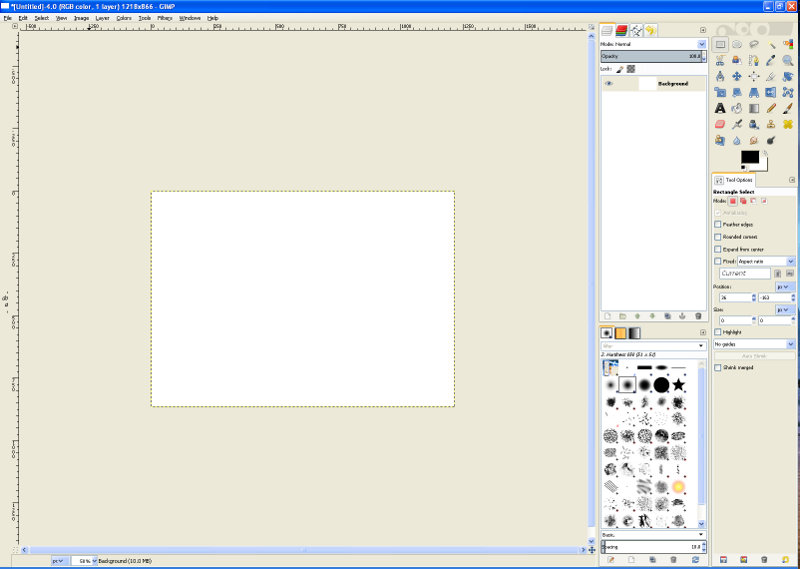Check the Expand from center option
This screenshot has width=800, height=569.
click(x=717, y=249)
